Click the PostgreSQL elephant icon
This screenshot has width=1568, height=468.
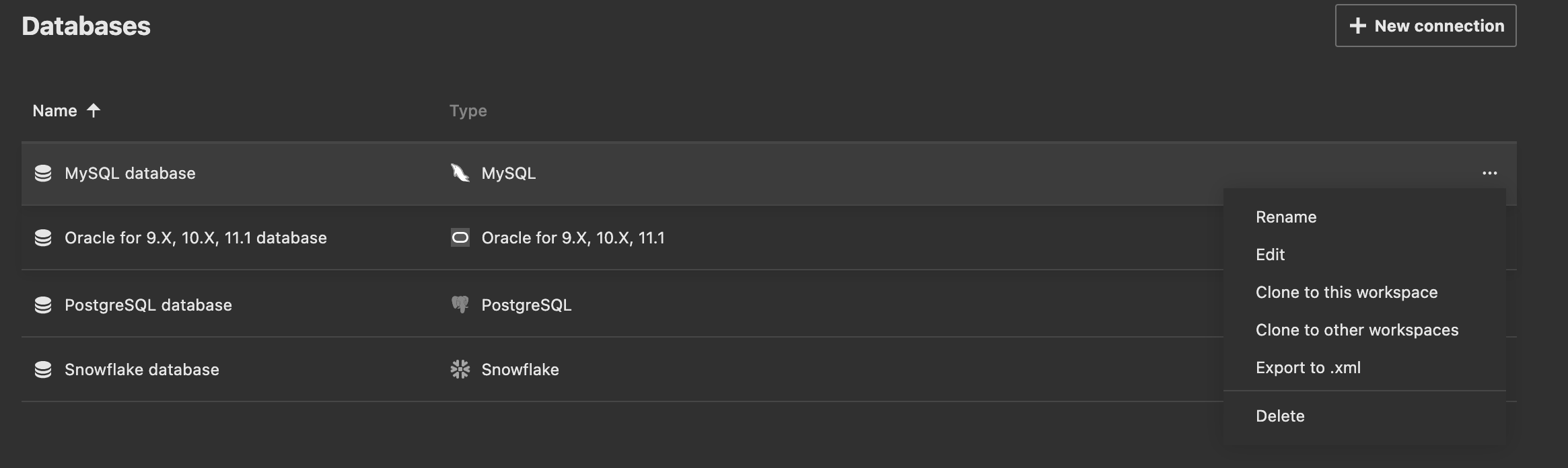(x=460, y=304)
